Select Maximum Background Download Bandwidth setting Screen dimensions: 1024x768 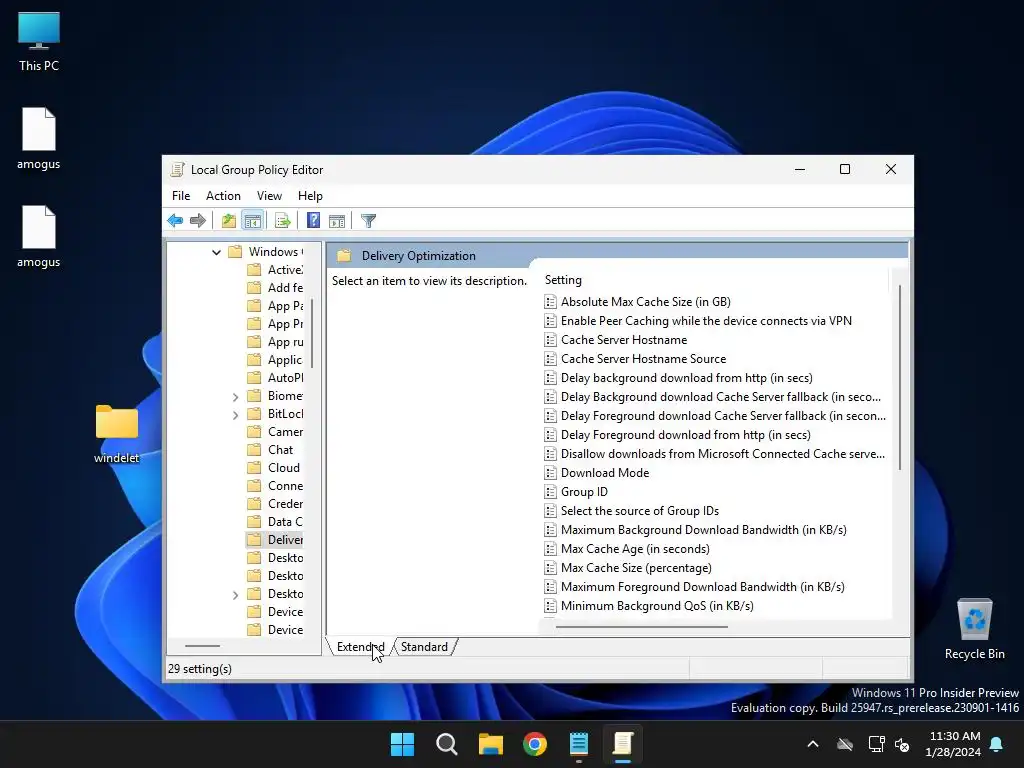tap(696, 529)
